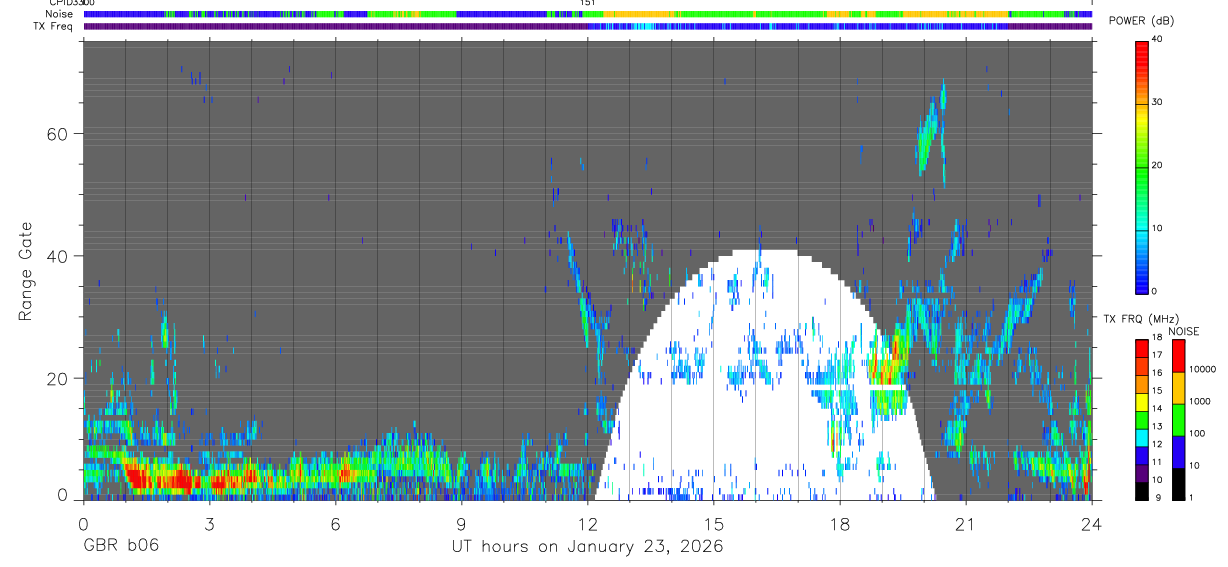The image size is (1228, 567).
Task: Click the TX Freq colored strip above plot
Action: pyautogui.click(x=588, y=26)
